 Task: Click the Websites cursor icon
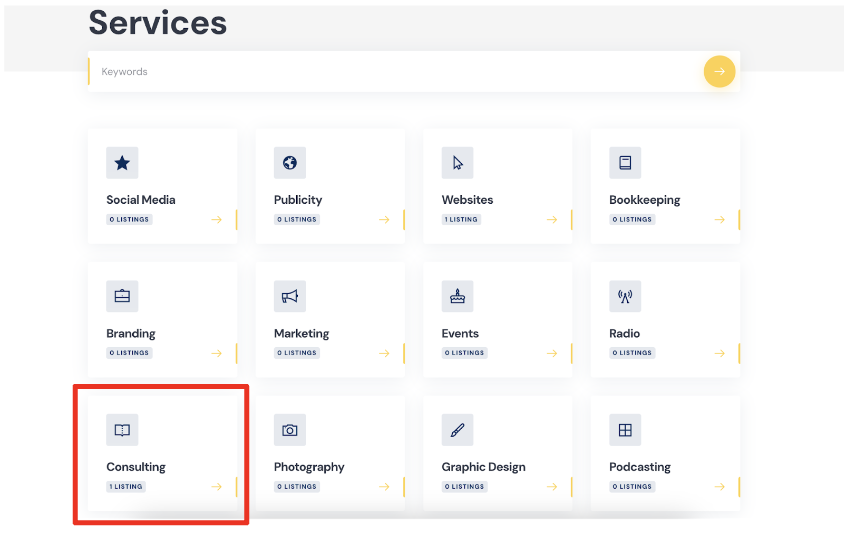coord(458,163)
